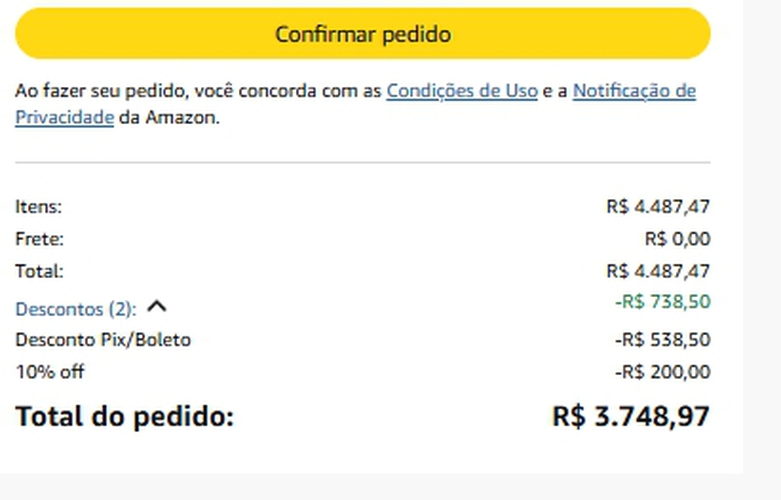This screenshot has width=781, height=500.
Task: Click the Frete label
Action: pos(39,239)
